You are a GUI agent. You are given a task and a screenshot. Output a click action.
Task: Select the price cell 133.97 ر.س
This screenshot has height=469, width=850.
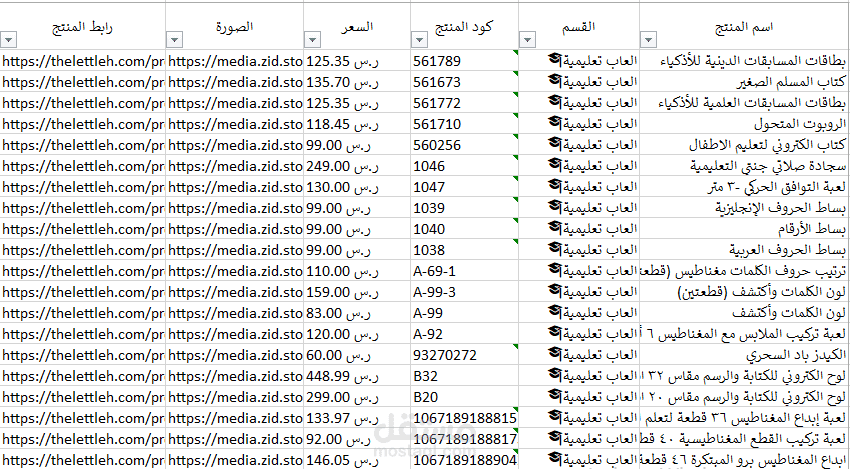click(357, 418)
